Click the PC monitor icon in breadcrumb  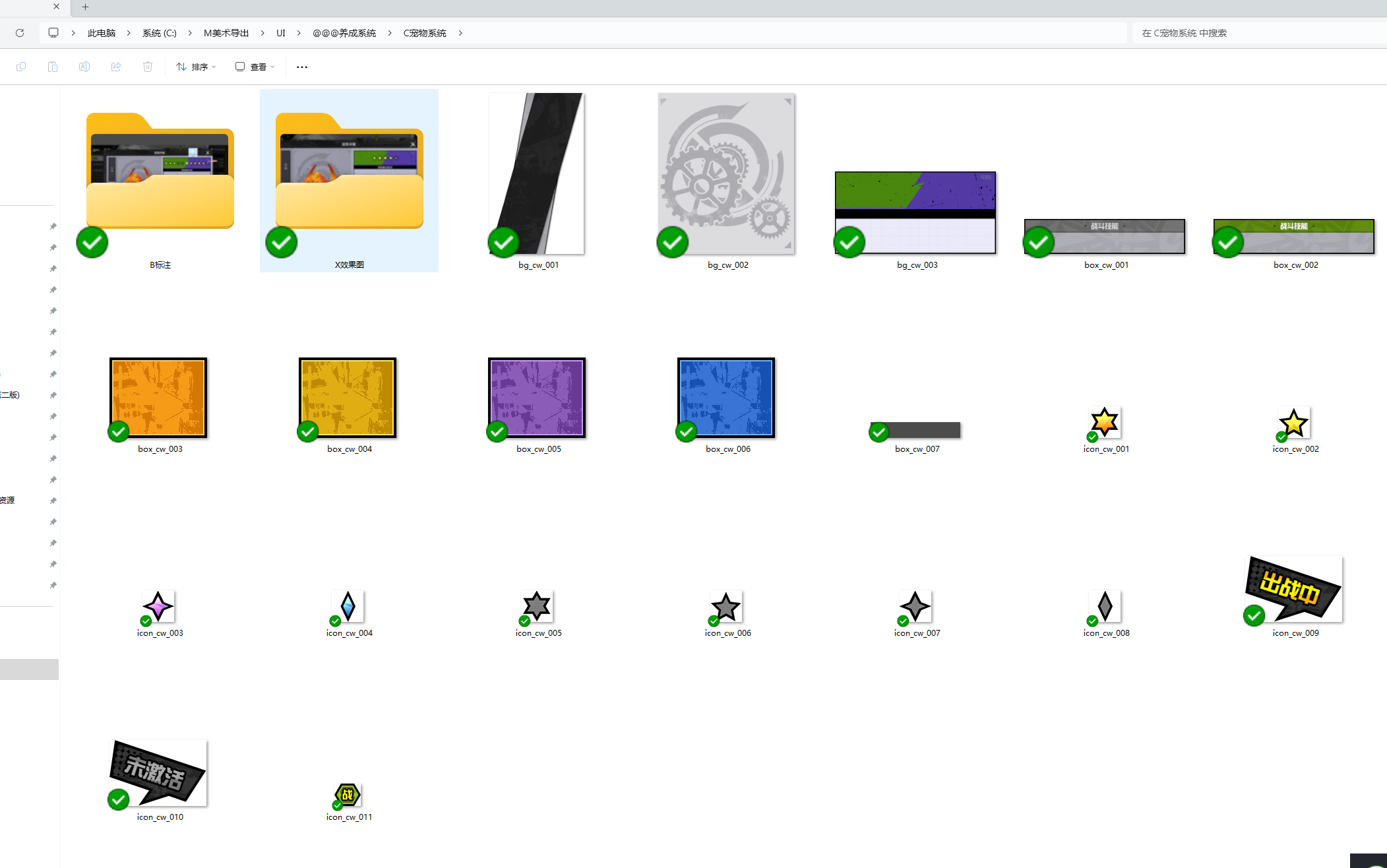coord(53,33)
